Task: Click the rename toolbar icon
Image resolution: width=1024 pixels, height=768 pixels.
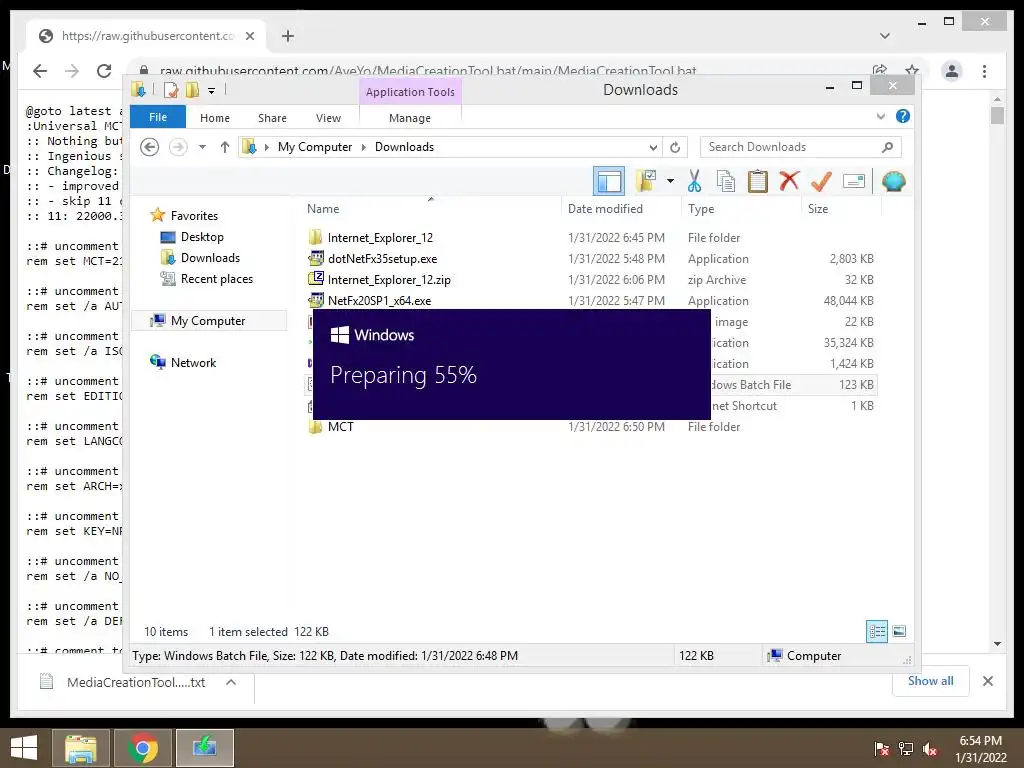Action: [854, 181]
